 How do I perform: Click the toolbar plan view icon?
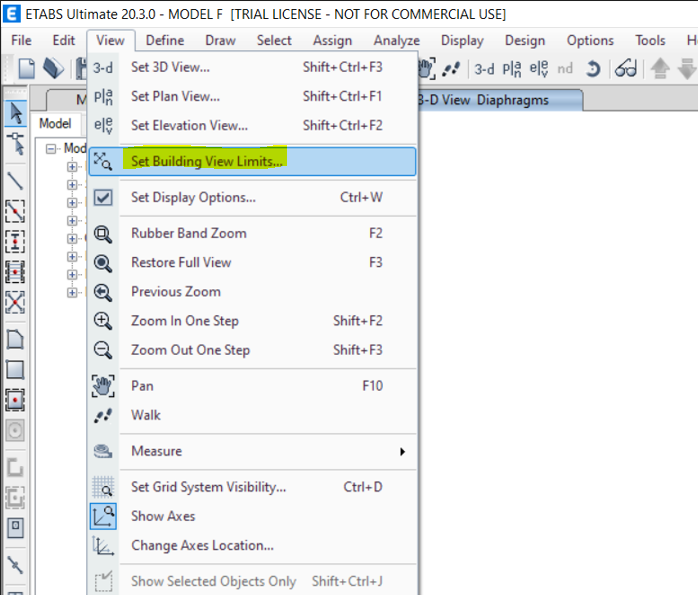click(x=511, y=69)
